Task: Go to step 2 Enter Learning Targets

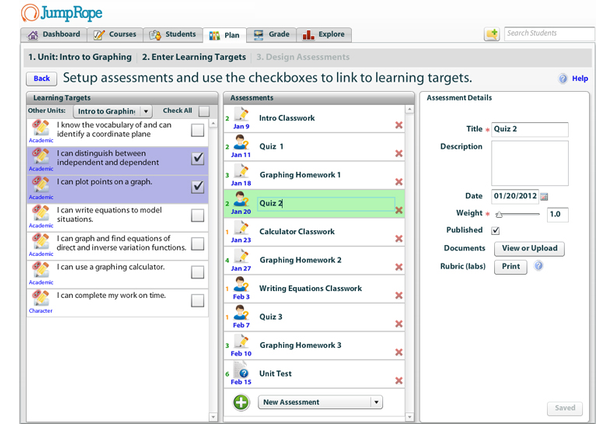Action: [194, 57]
